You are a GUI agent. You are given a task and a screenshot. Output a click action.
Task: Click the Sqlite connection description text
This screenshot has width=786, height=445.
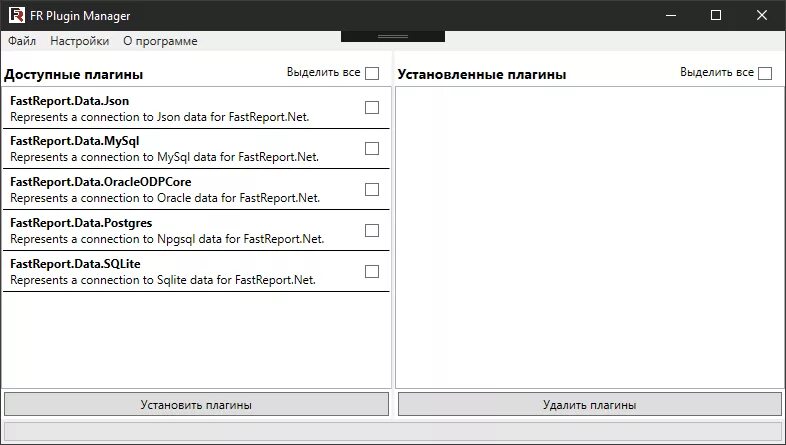163,280
